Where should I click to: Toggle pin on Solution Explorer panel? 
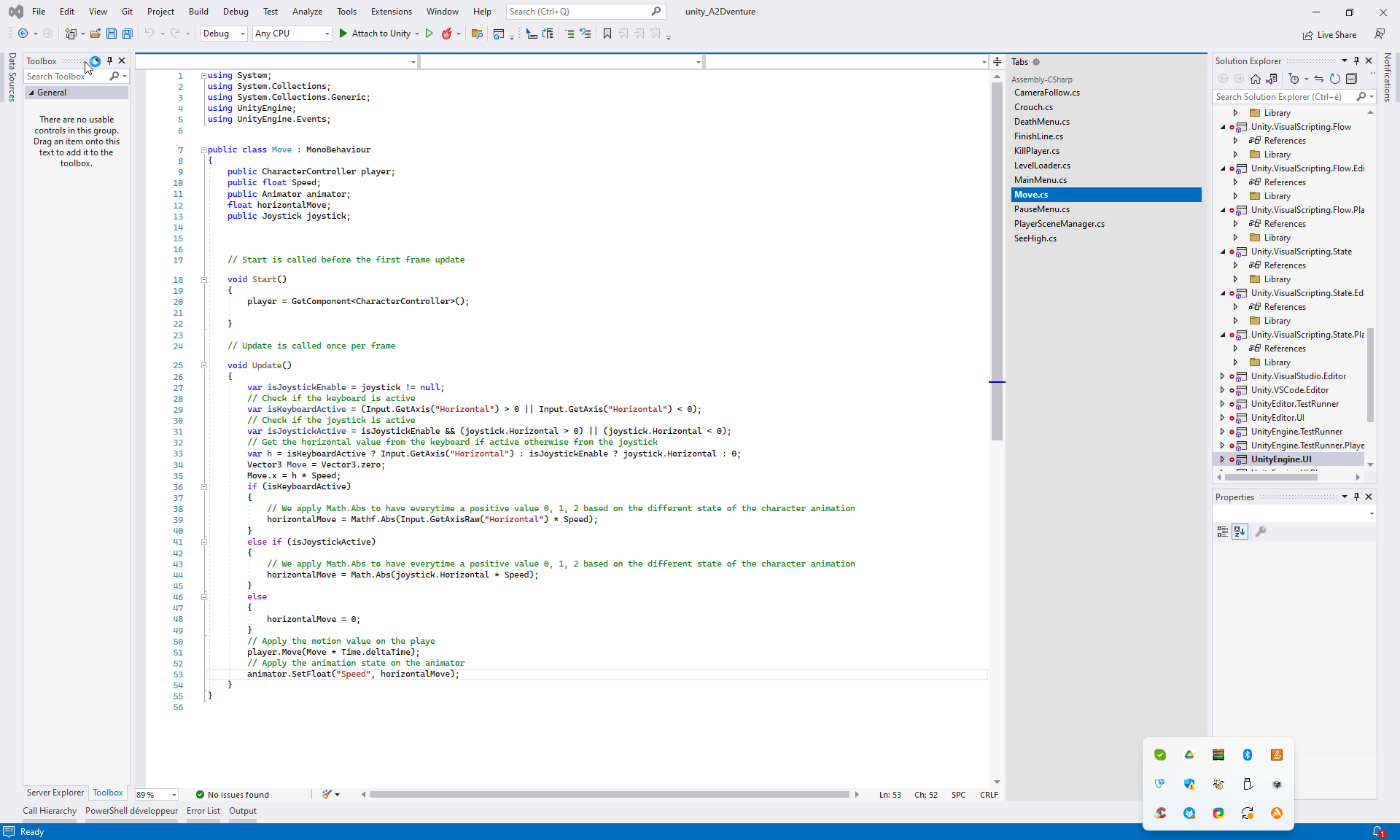click(1356, 61)
